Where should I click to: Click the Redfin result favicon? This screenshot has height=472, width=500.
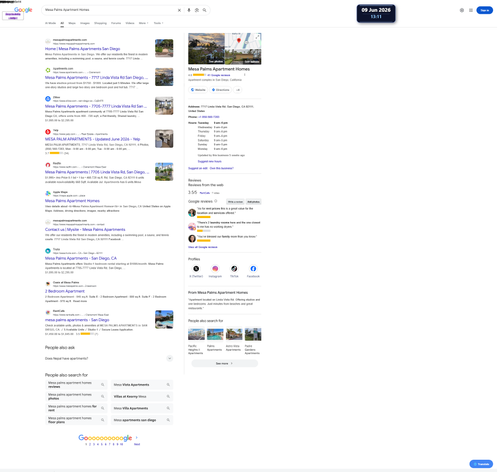[48, 165]
